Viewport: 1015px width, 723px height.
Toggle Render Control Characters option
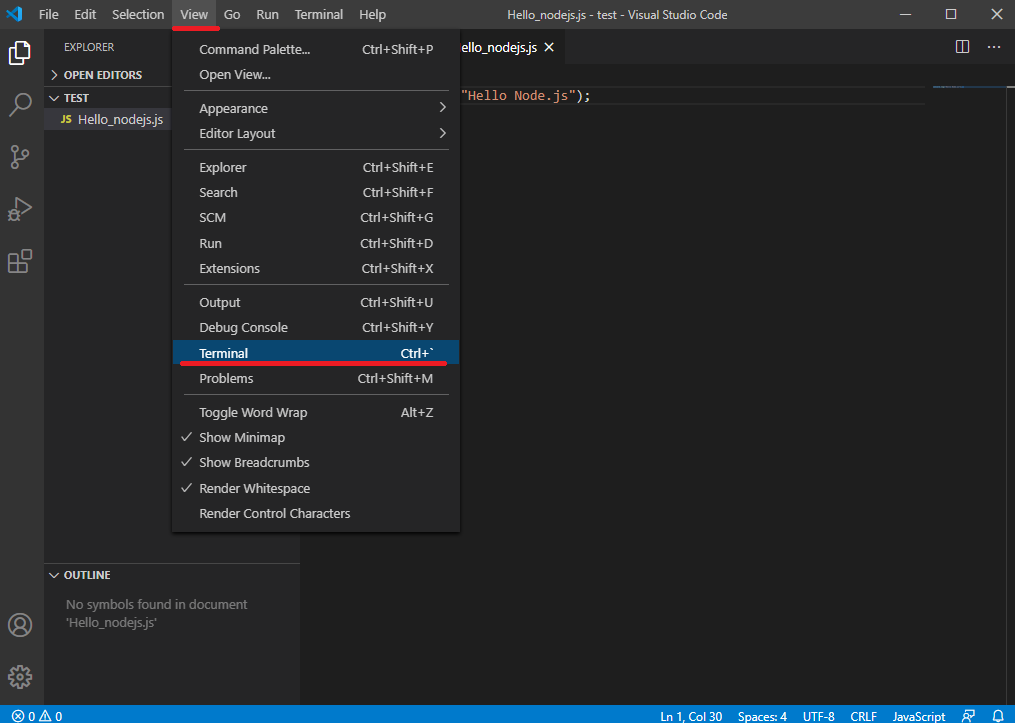316,514
